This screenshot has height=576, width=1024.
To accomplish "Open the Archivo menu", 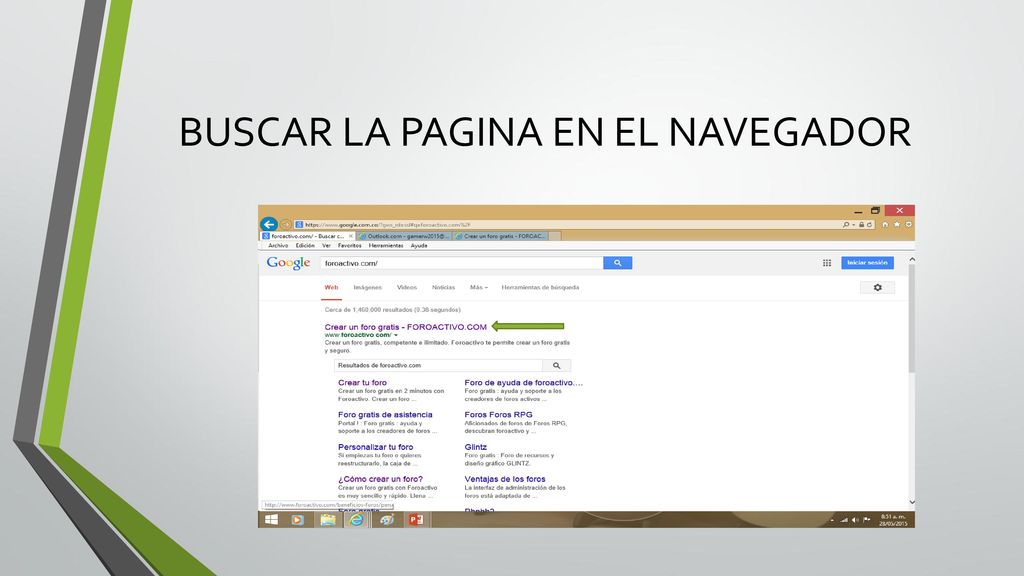I will tap(278, 246).
